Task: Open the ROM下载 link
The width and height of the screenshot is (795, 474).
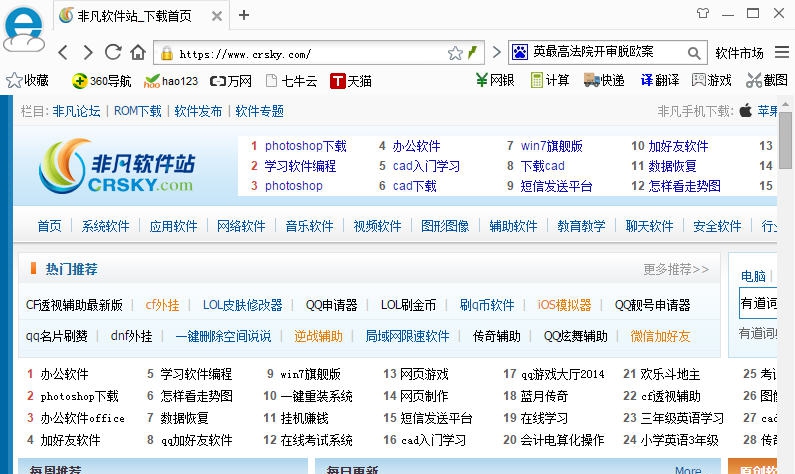Action: tap(137, 111)
